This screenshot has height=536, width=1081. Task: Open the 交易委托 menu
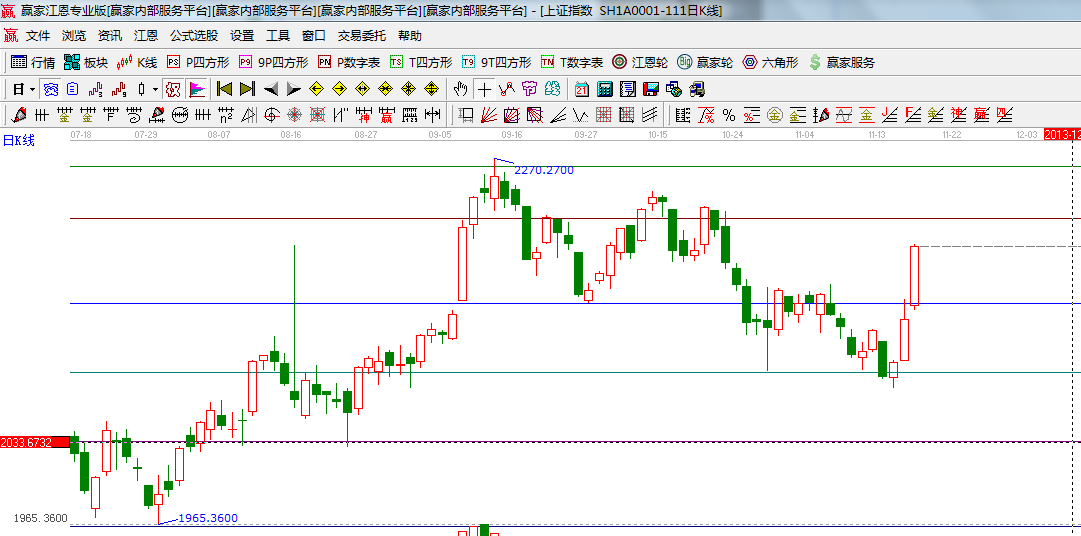(361, 35)
